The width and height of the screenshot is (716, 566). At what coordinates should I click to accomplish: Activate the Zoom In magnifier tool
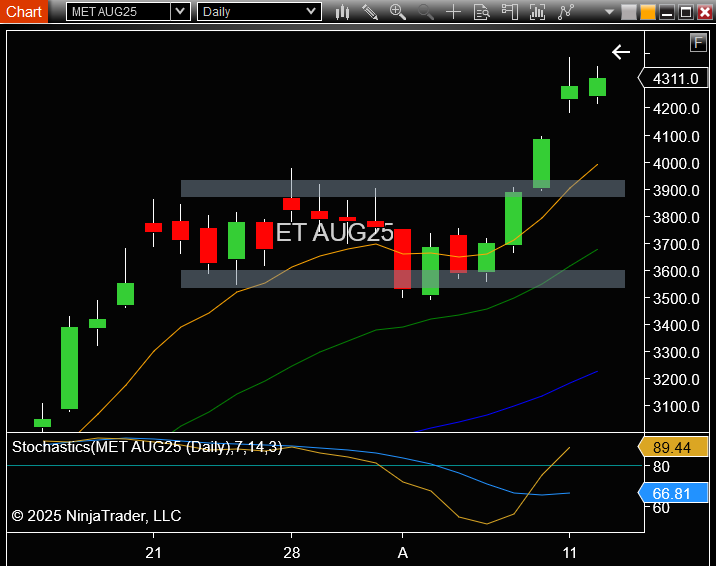tap(398, 12)
